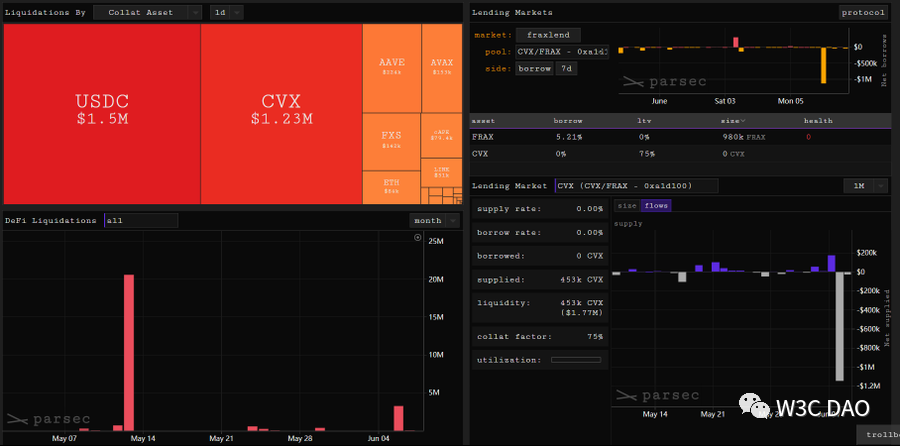The image size is (900, 446).
Task: Expand the 1M range dropdown
Action: [866, 185]
